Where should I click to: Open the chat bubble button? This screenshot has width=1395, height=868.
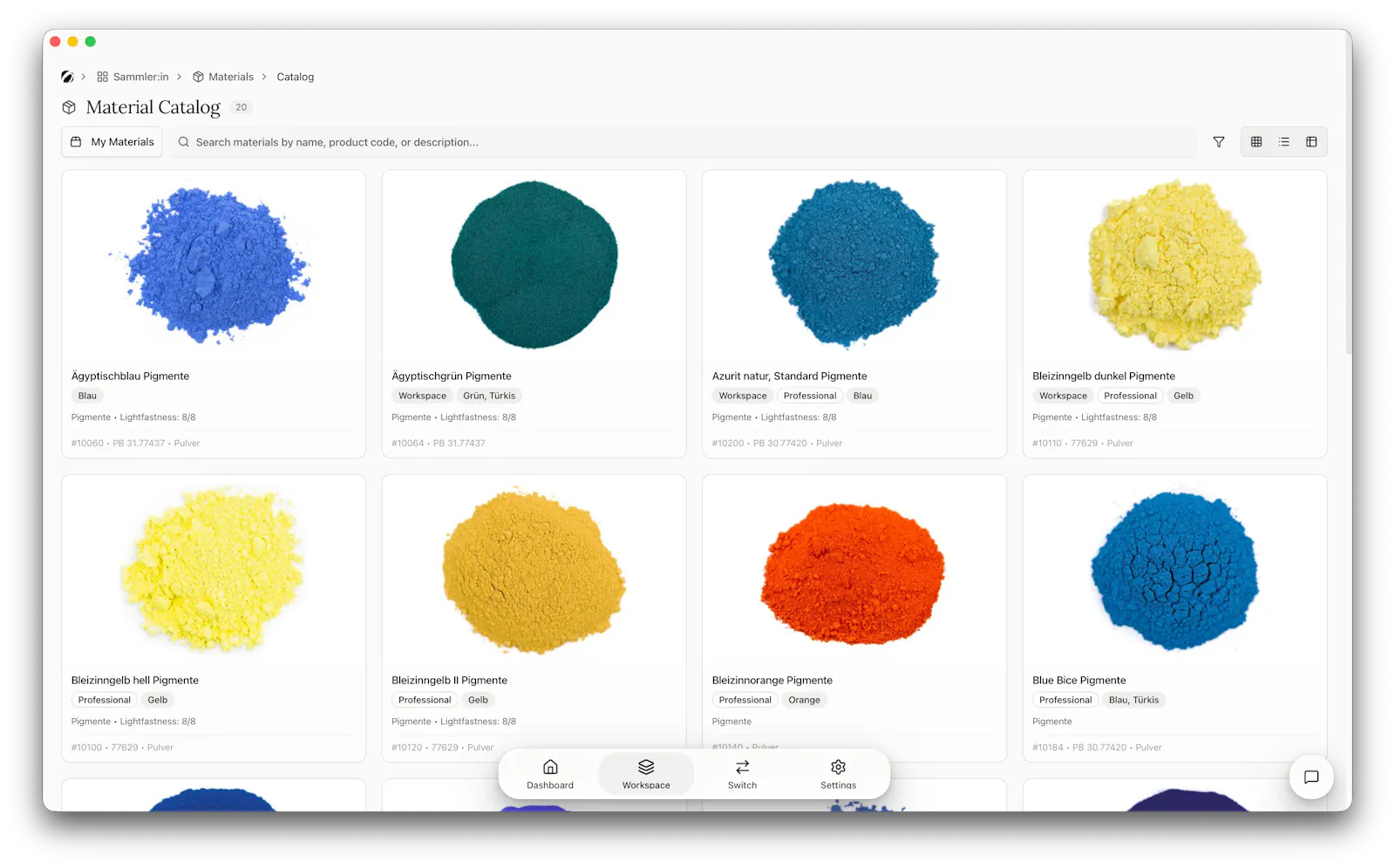point(1311,777)
